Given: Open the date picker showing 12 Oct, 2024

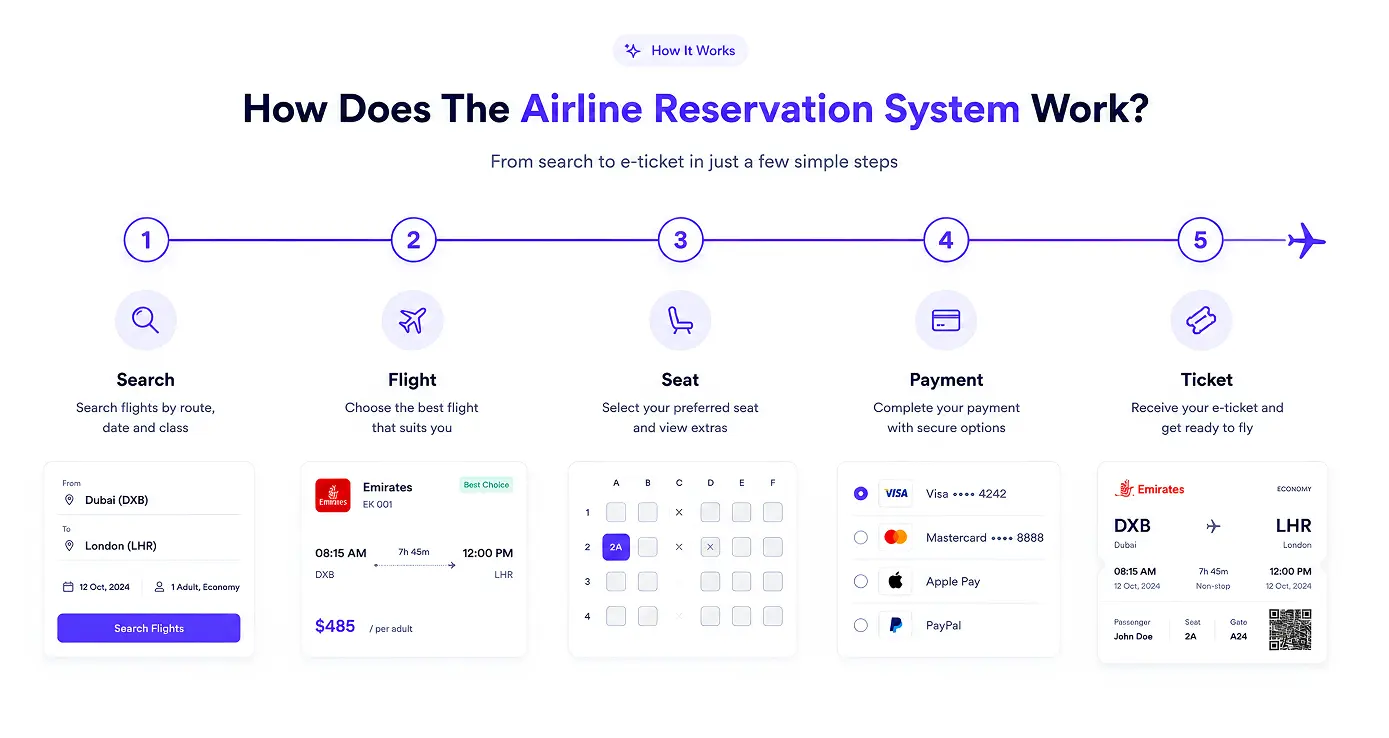Looking at the screenshot, I should point(96,587).
